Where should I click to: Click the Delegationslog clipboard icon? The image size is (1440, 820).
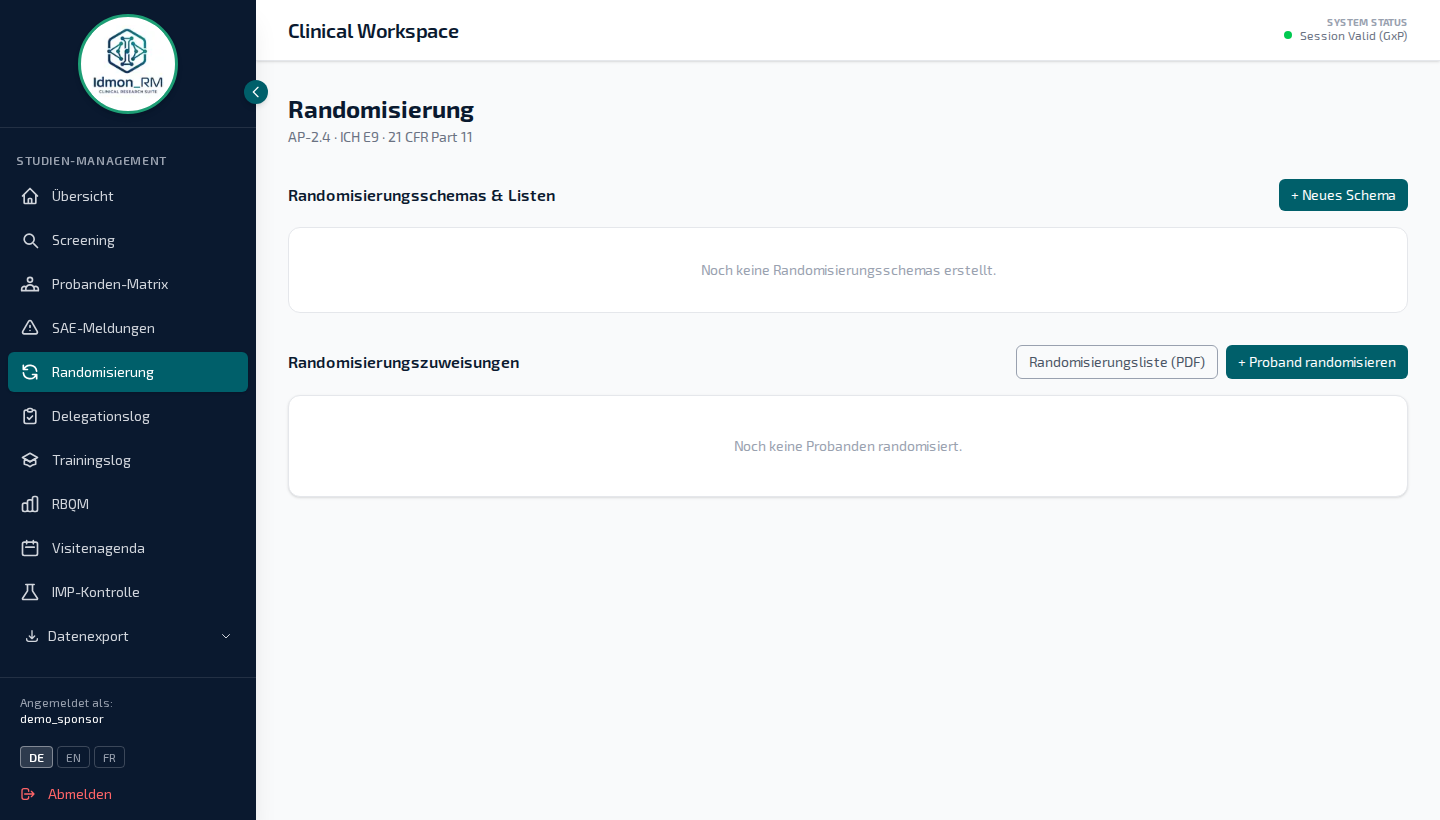30,416
